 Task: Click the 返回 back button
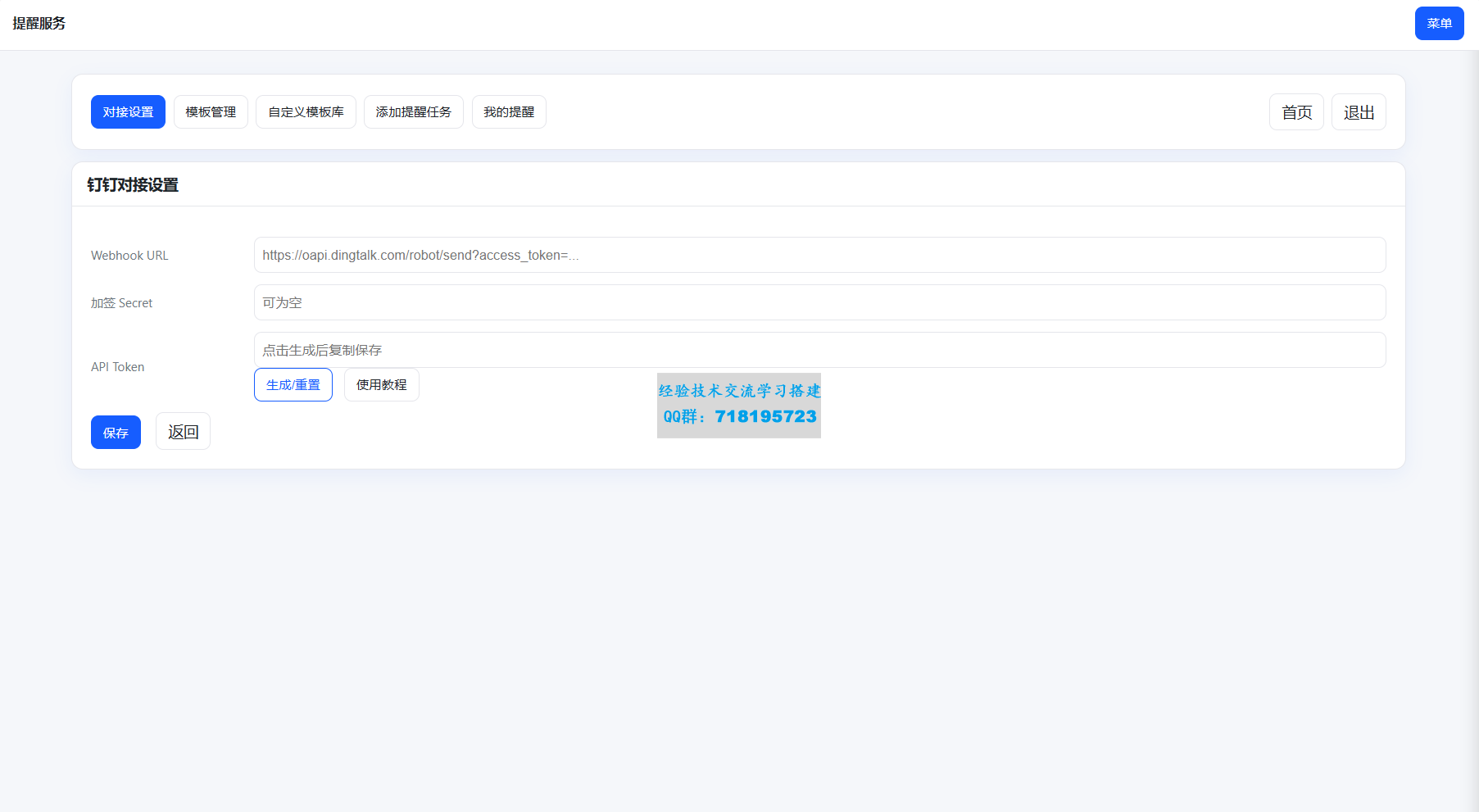[183, 432]
